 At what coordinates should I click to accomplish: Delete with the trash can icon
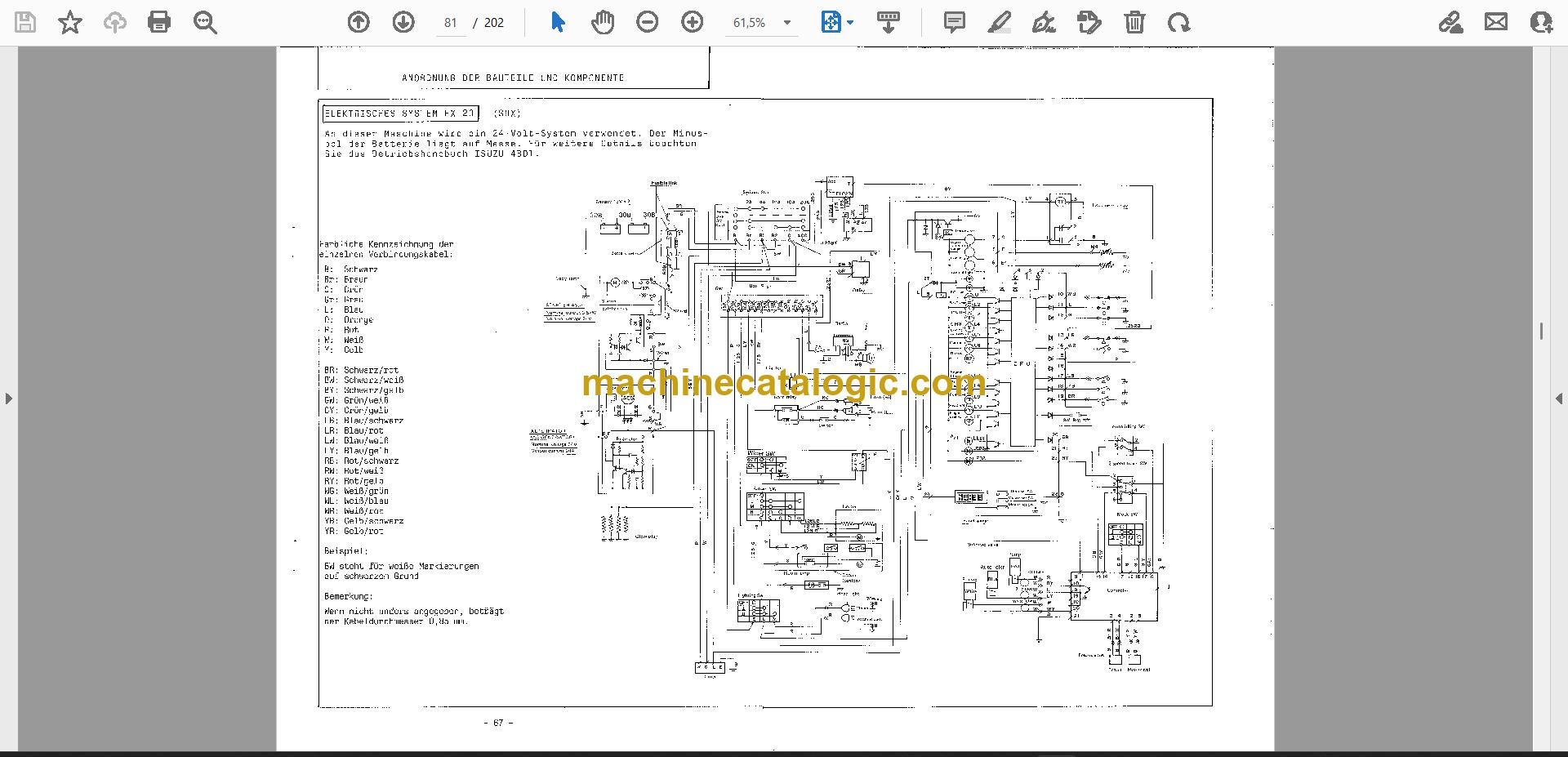coord(1134,22)
